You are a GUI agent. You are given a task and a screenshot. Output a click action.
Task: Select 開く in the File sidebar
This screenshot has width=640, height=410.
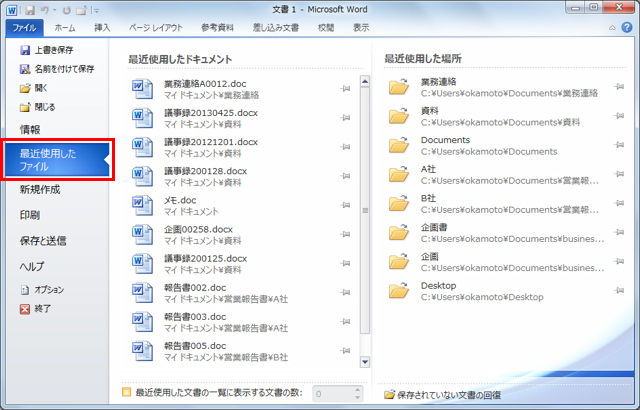point(34,88)
